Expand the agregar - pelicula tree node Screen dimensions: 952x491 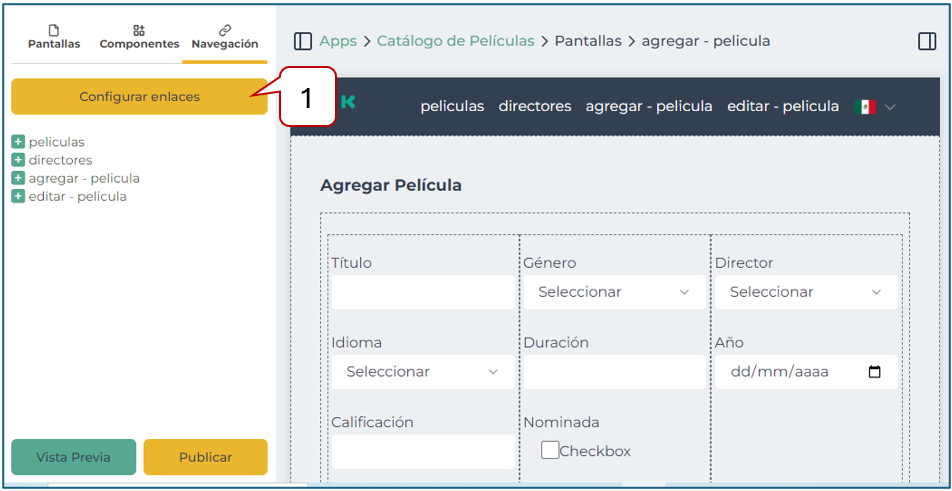[18, 178]
